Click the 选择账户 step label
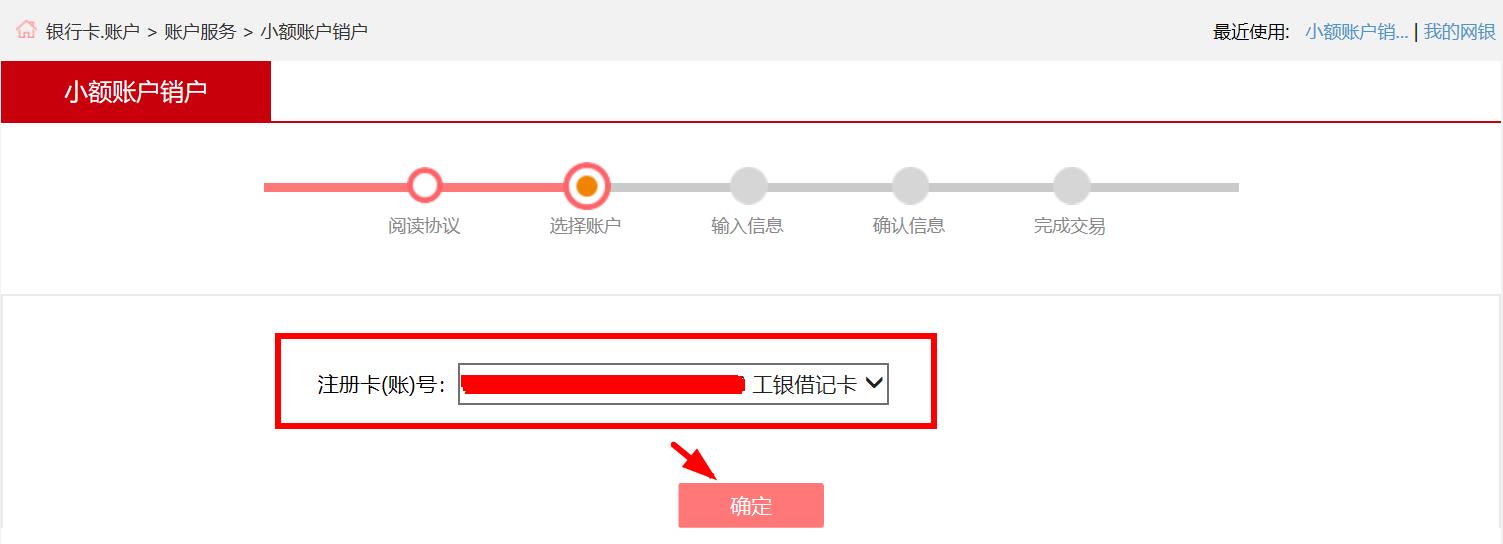Image resolution: width=1503 pixels, height=544 pixels. (x=585, y=226)
